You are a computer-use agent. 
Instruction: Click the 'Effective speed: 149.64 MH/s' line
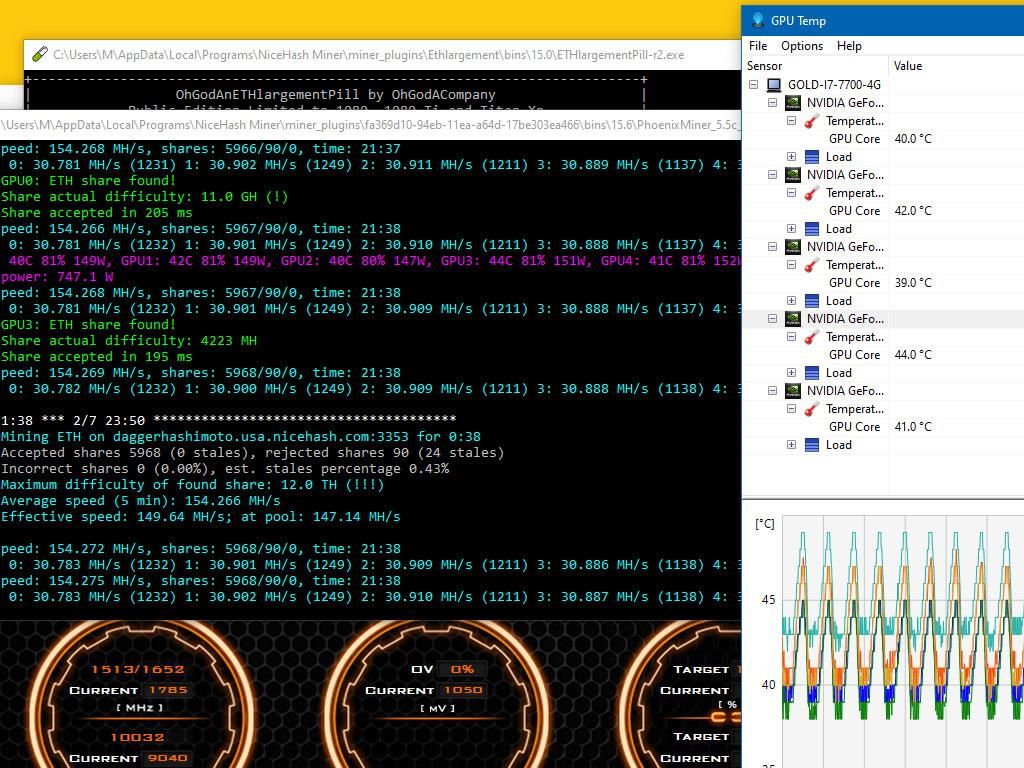tap(200, 517)
